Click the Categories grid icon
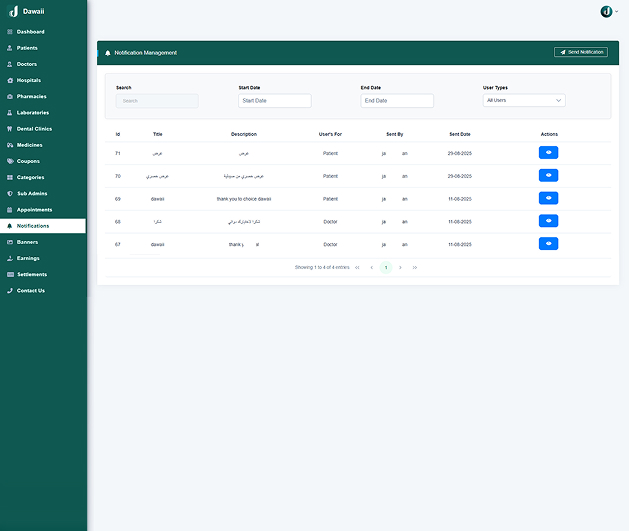 point(10,177)
